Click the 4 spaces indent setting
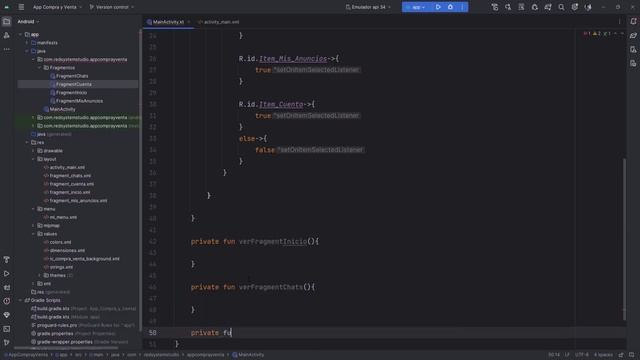The width and height of the screenshot is (640, 360). click(603, 355)
